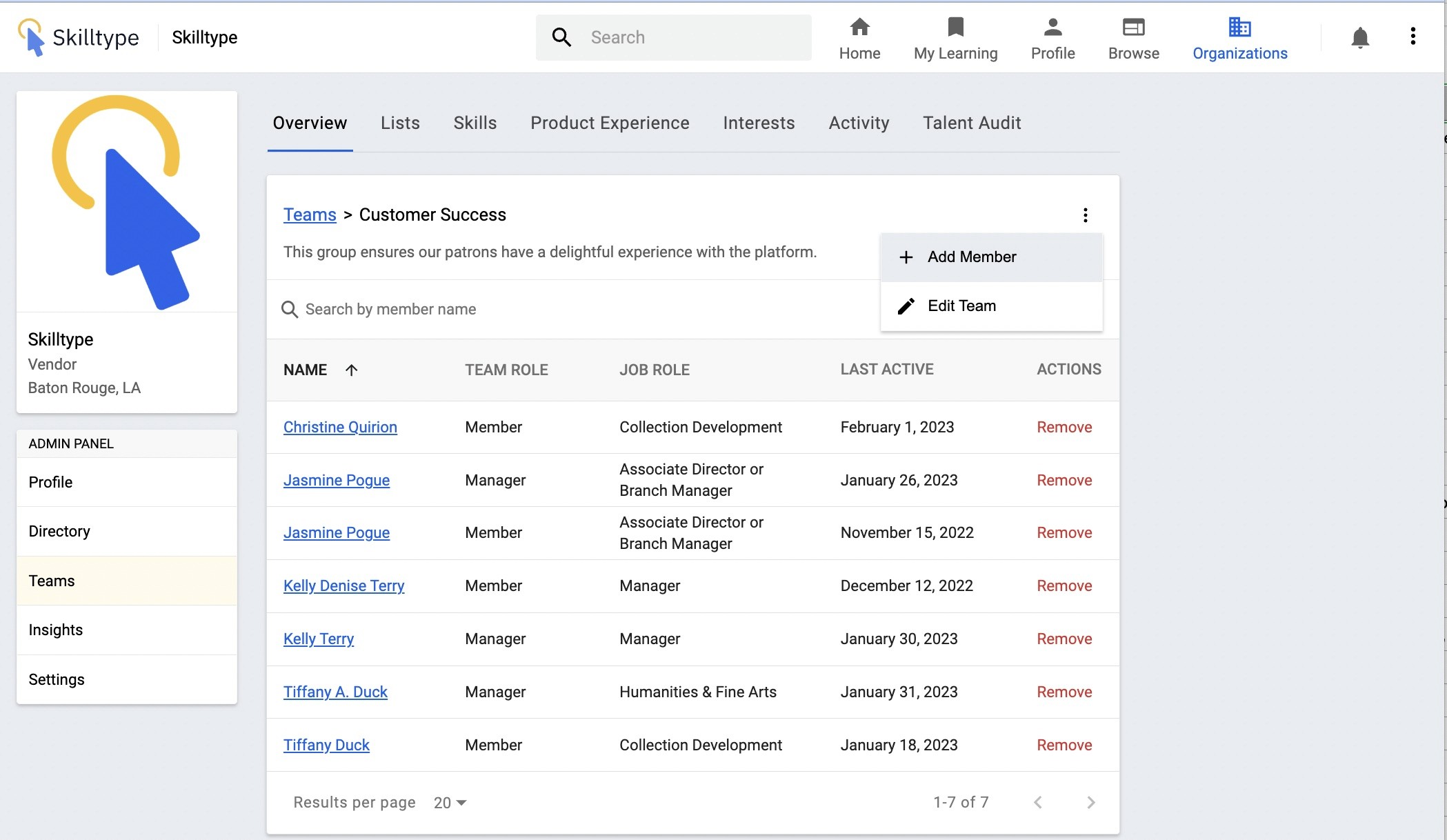Click the Organizations building icon
Image resolution: width=1447 pixels, height=840 pixels.
[x=1239, y=28]
